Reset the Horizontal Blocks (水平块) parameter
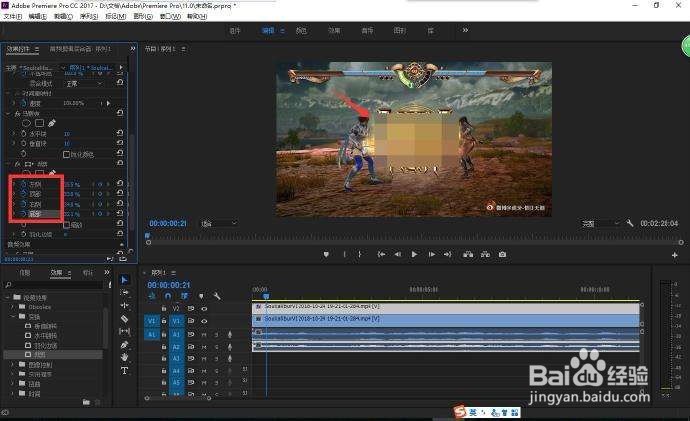The height and width of the screenshot is (421, 690). 120,133
